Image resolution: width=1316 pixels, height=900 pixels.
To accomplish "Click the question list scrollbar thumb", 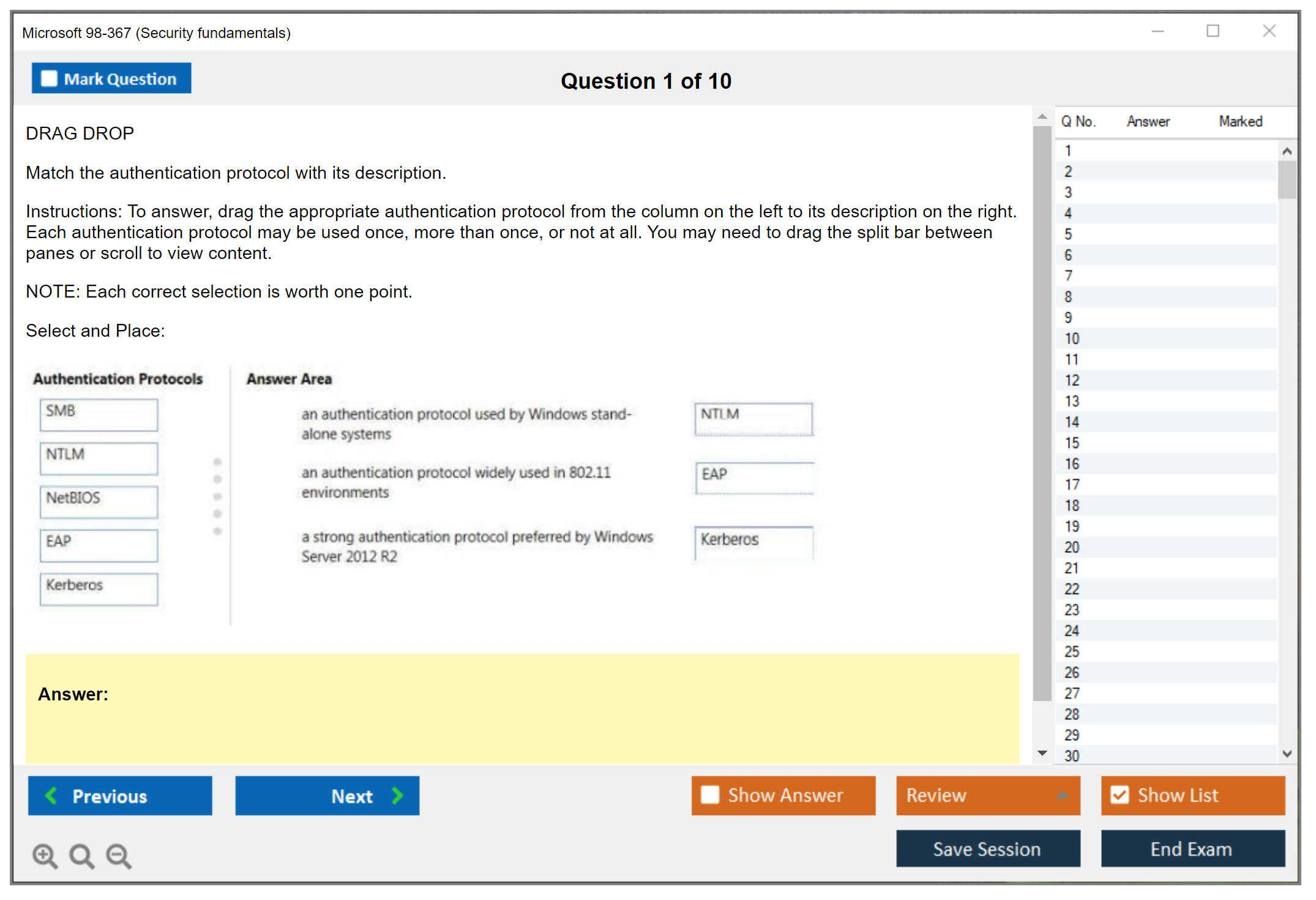I will click(1287, 179).
